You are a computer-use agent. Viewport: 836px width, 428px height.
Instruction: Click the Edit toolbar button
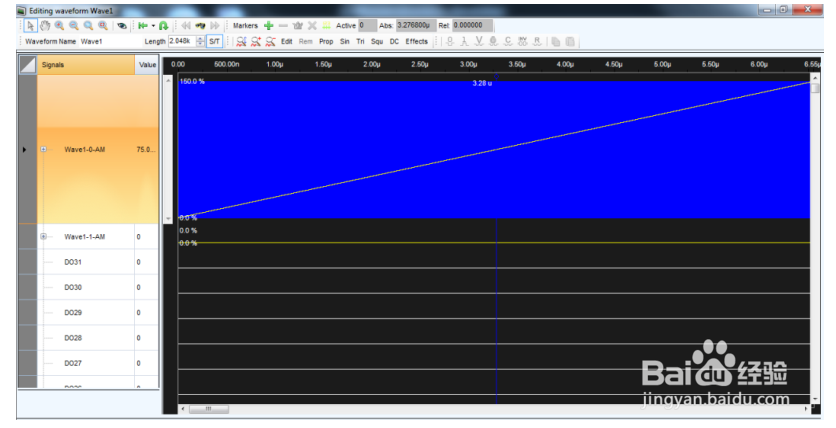point(287,42)
